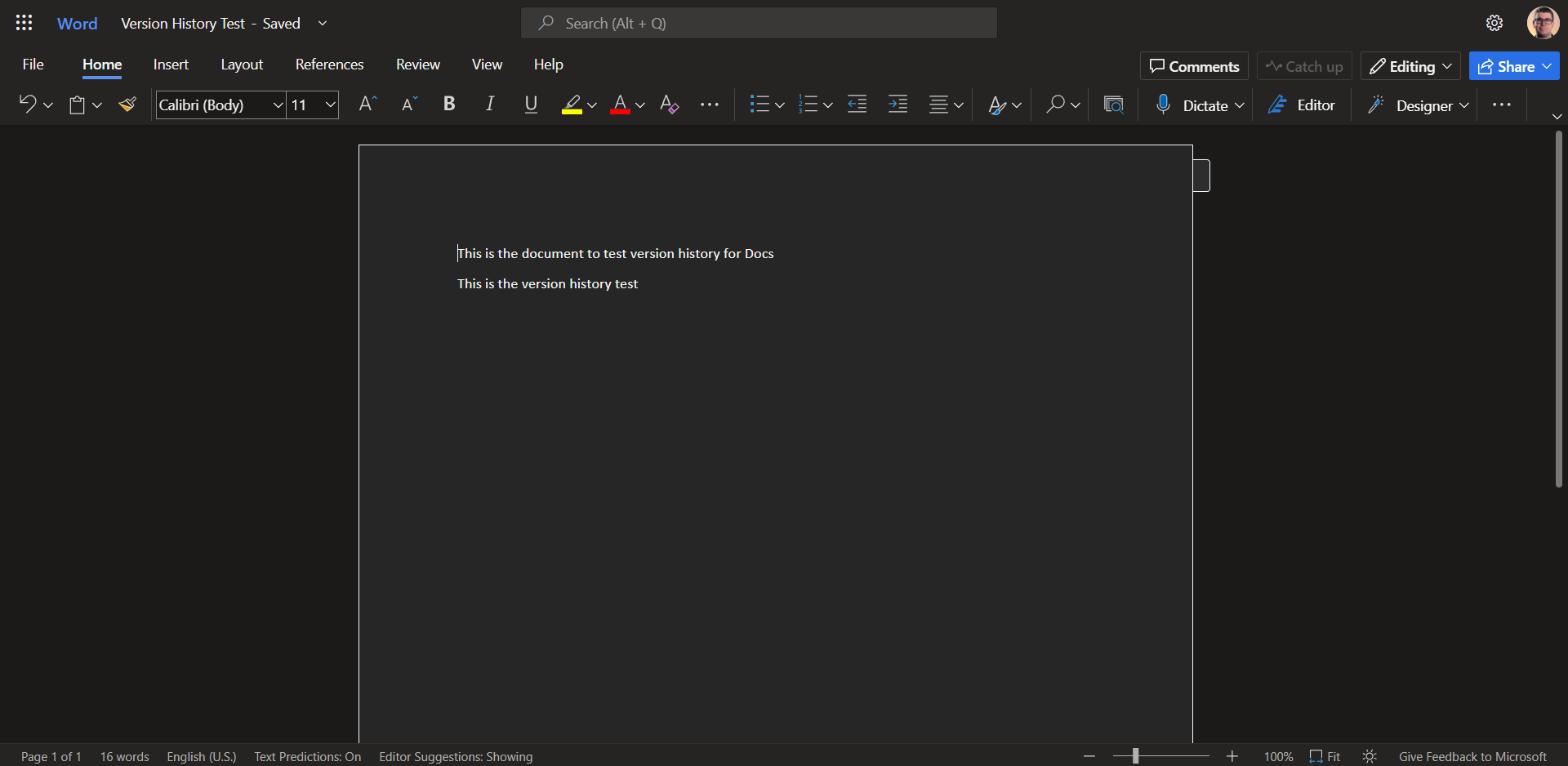1568x766 pixels.
Task: Adjust the zoom slider handle
Action: coord(1135,756)
